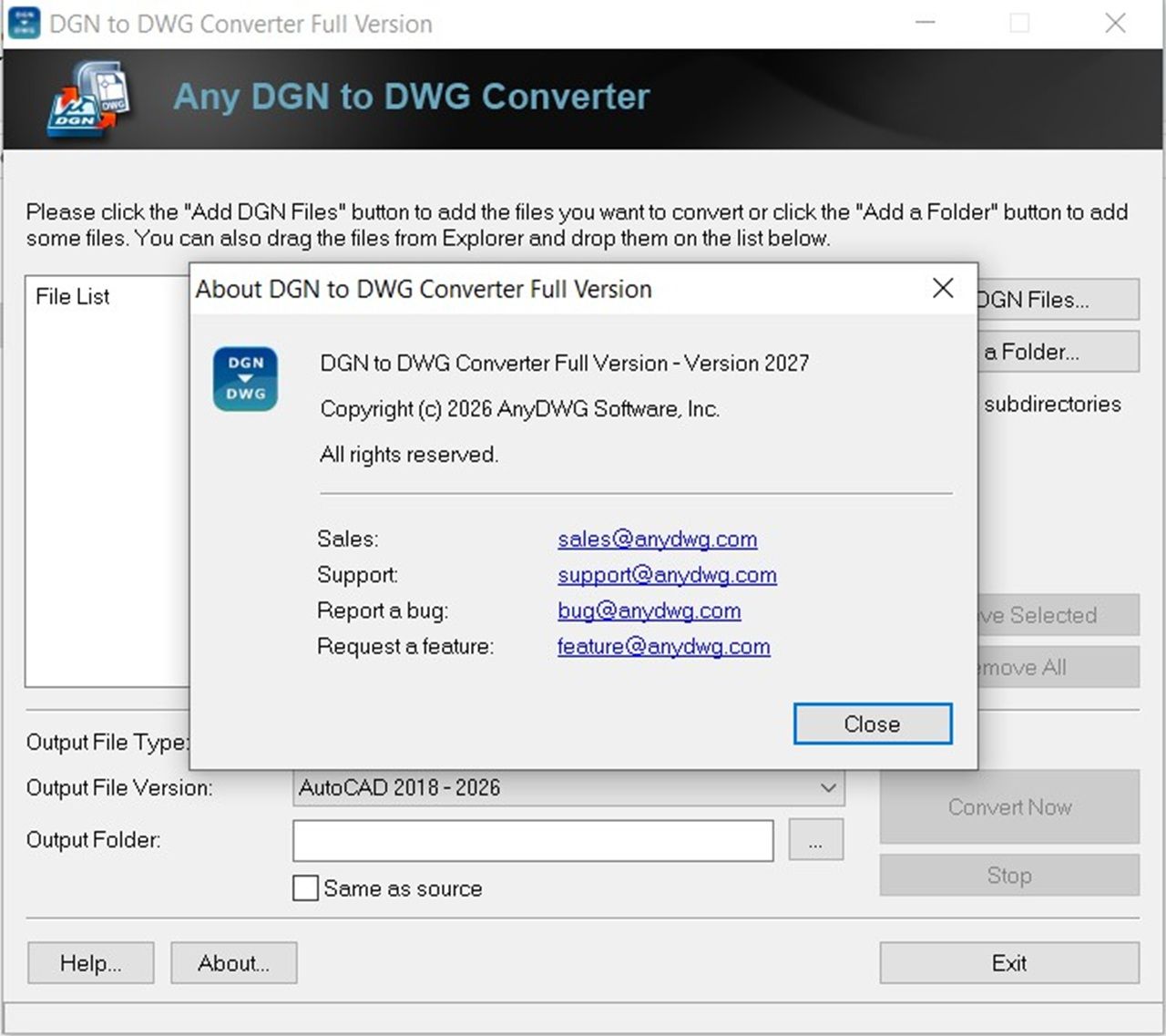Click the "Request a feature:" label
This screenshot has height=1036, width=1166.
coord(405,646)
